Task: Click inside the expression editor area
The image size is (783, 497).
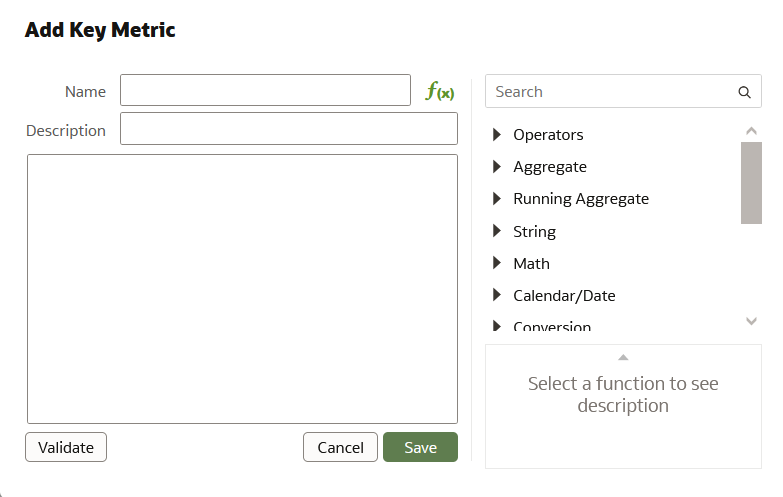Action: click(242, 288)
